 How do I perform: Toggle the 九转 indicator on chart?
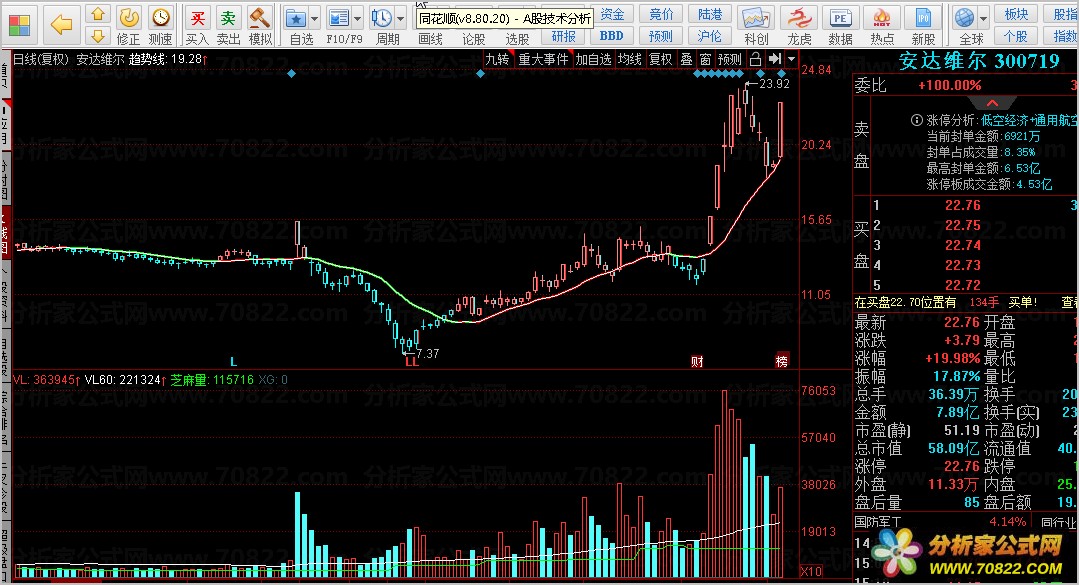498,60
